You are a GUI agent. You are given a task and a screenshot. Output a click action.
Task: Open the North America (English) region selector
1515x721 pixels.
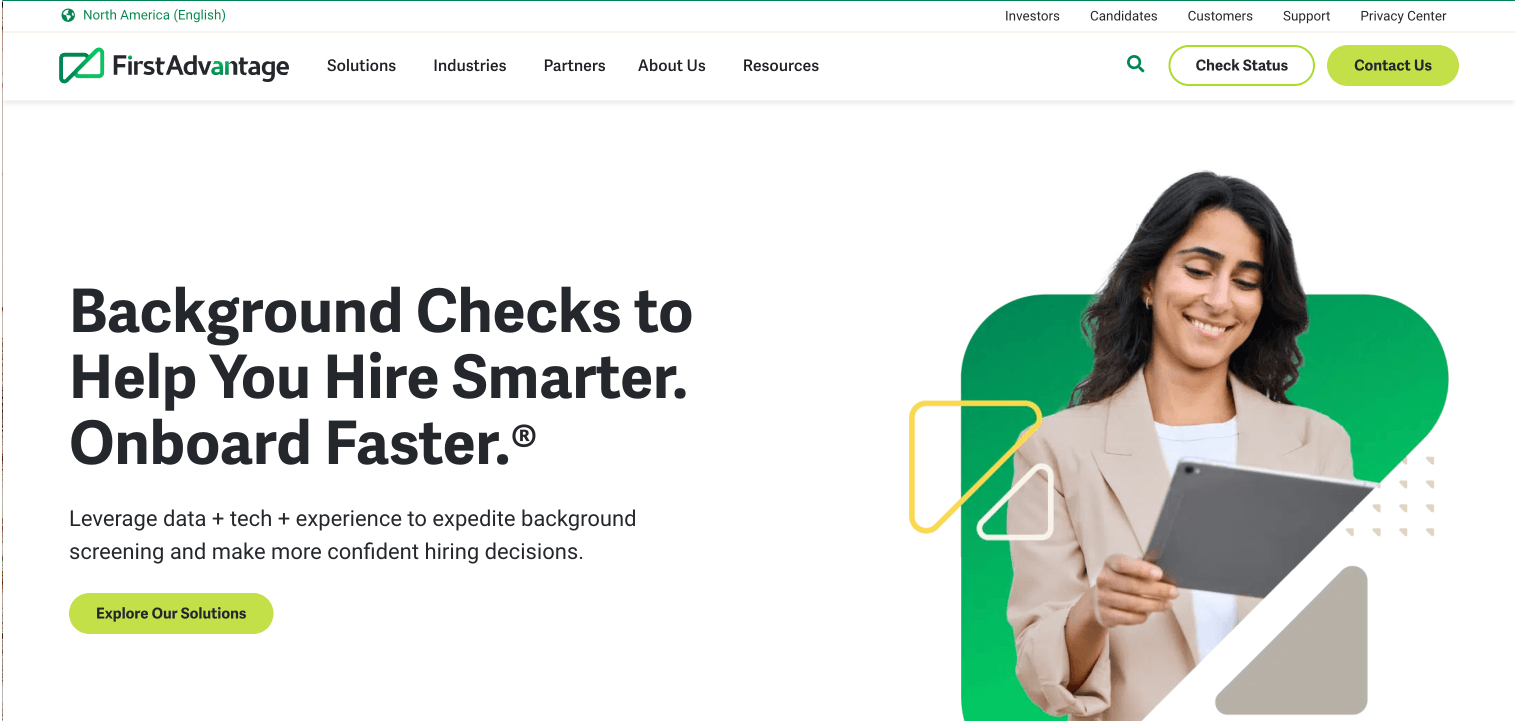[144, 15]
